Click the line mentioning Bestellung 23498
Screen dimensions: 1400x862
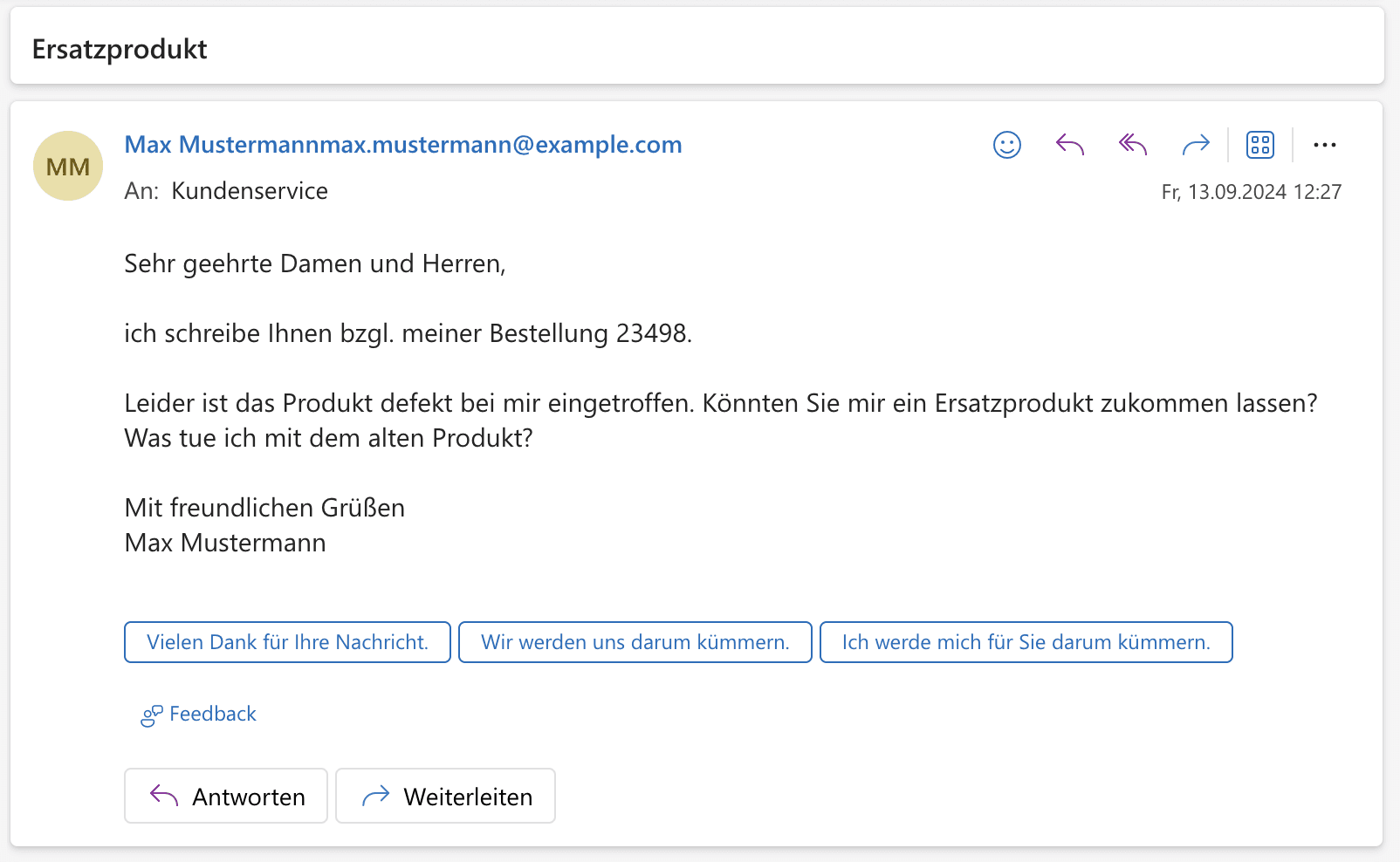click(x=408, y=333)
